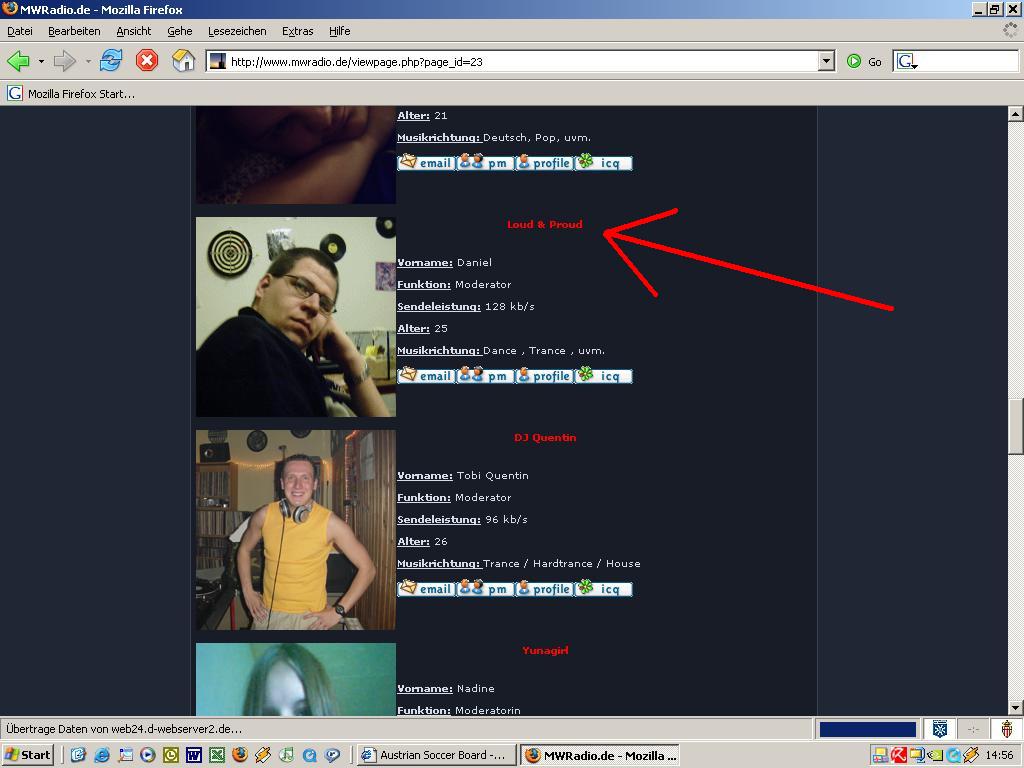Switch to MWRadio.de Mozilla taskbar button
The image size is (1024, 768).
pyautogui.click(x=600, y=755)
